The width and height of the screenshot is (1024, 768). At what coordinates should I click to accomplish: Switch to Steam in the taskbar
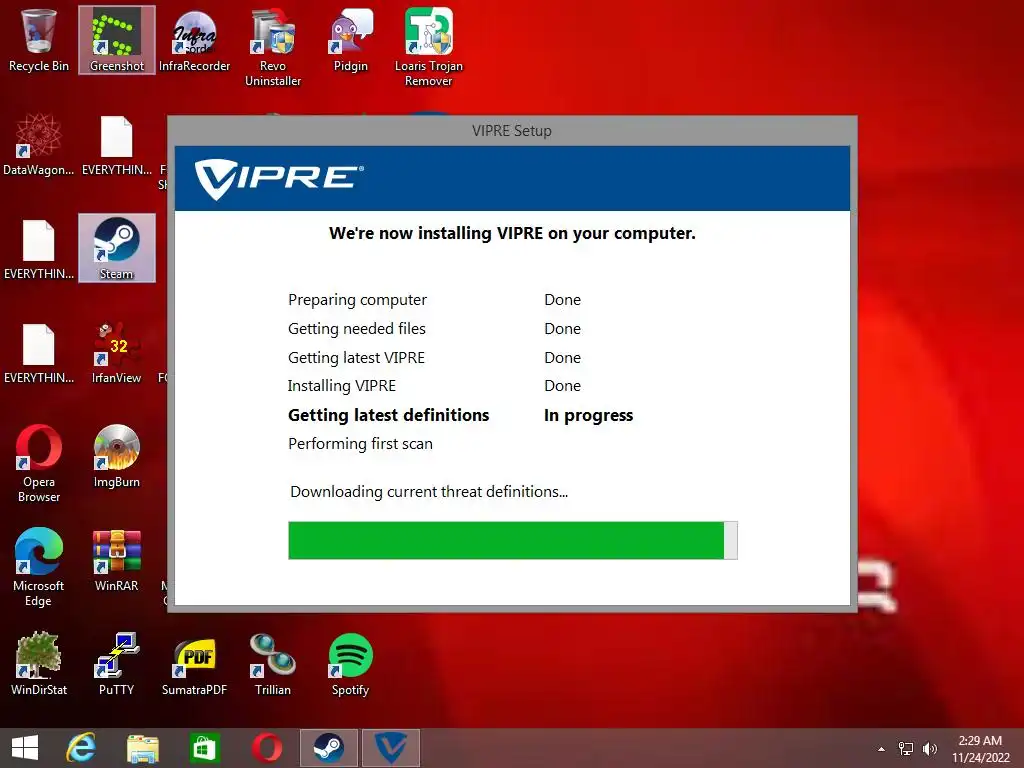(328, 748)
